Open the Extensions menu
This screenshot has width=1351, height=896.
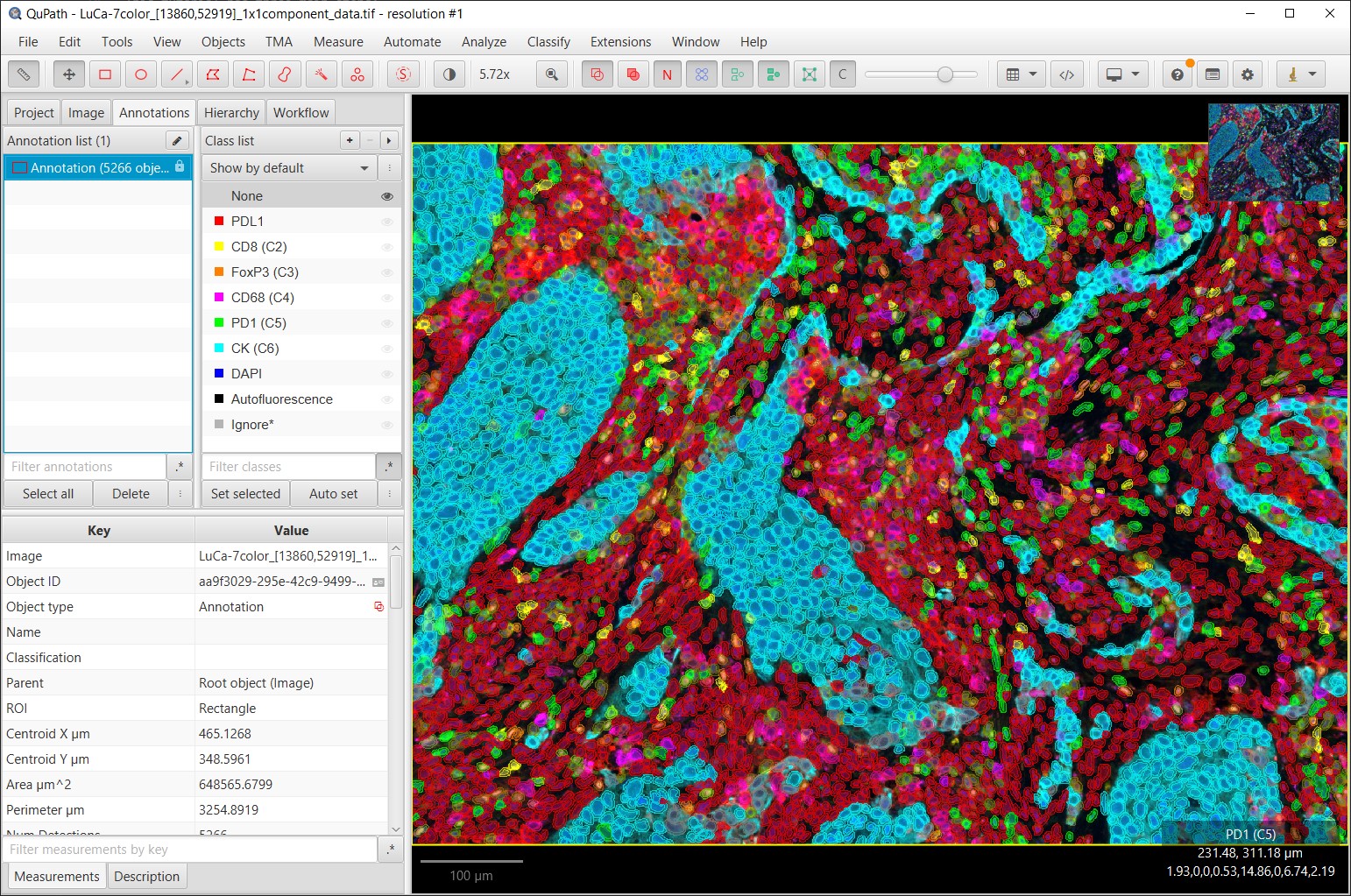coord(620,42)
